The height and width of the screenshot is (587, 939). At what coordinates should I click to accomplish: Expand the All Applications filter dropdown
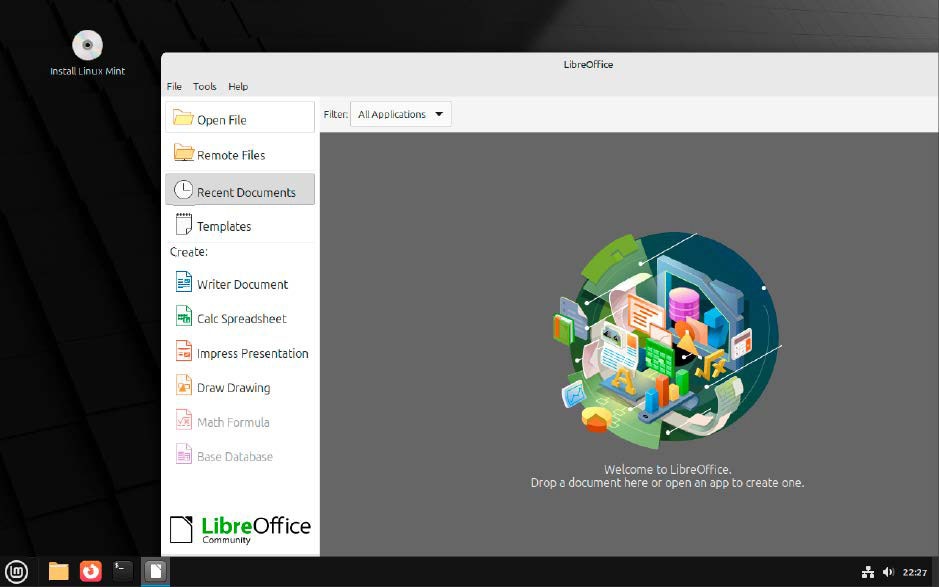[401, 114]
